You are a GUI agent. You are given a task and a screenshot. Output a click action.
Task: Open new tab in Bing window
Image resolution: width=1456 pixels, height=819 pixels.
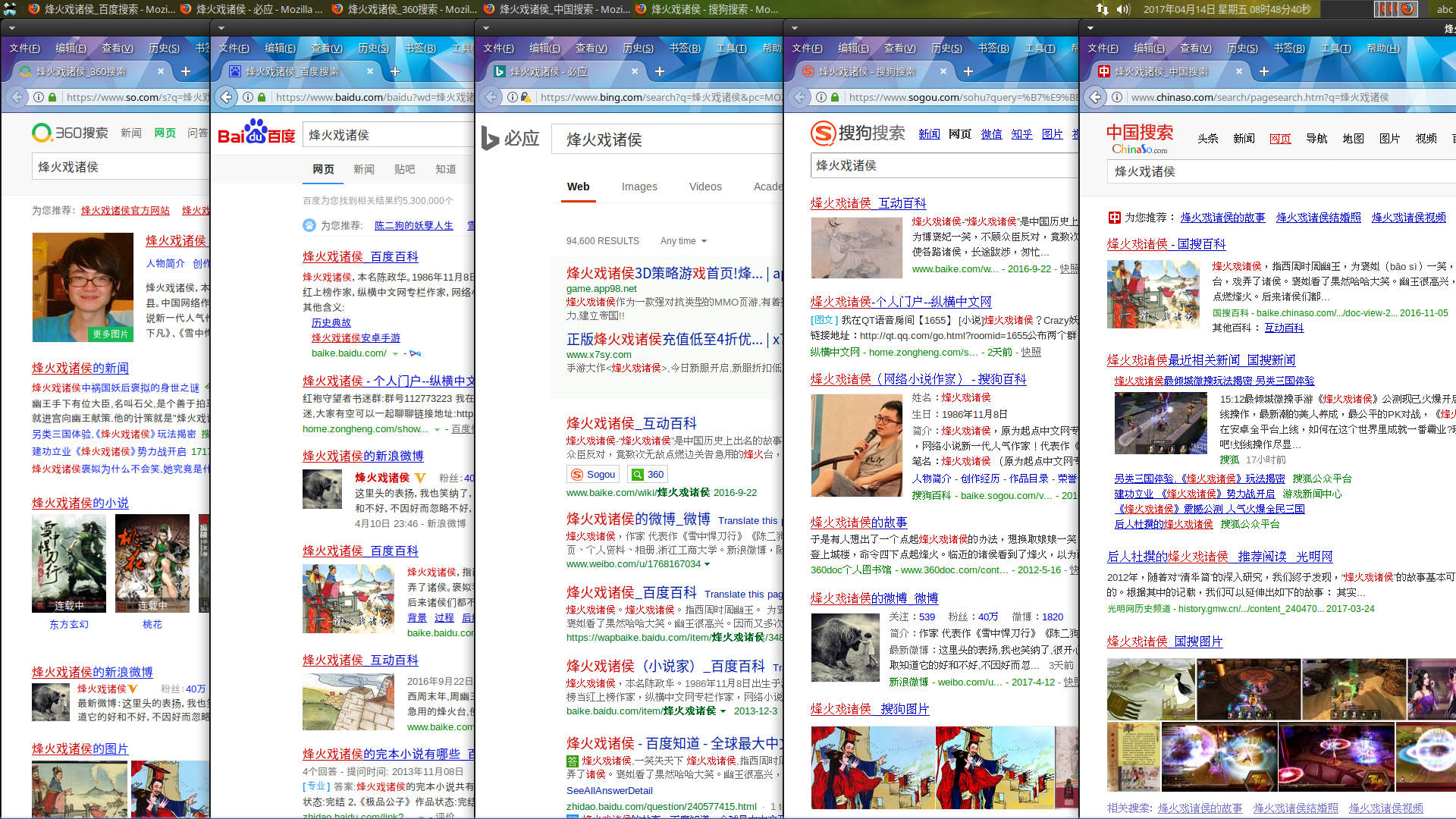click(660, 71)
